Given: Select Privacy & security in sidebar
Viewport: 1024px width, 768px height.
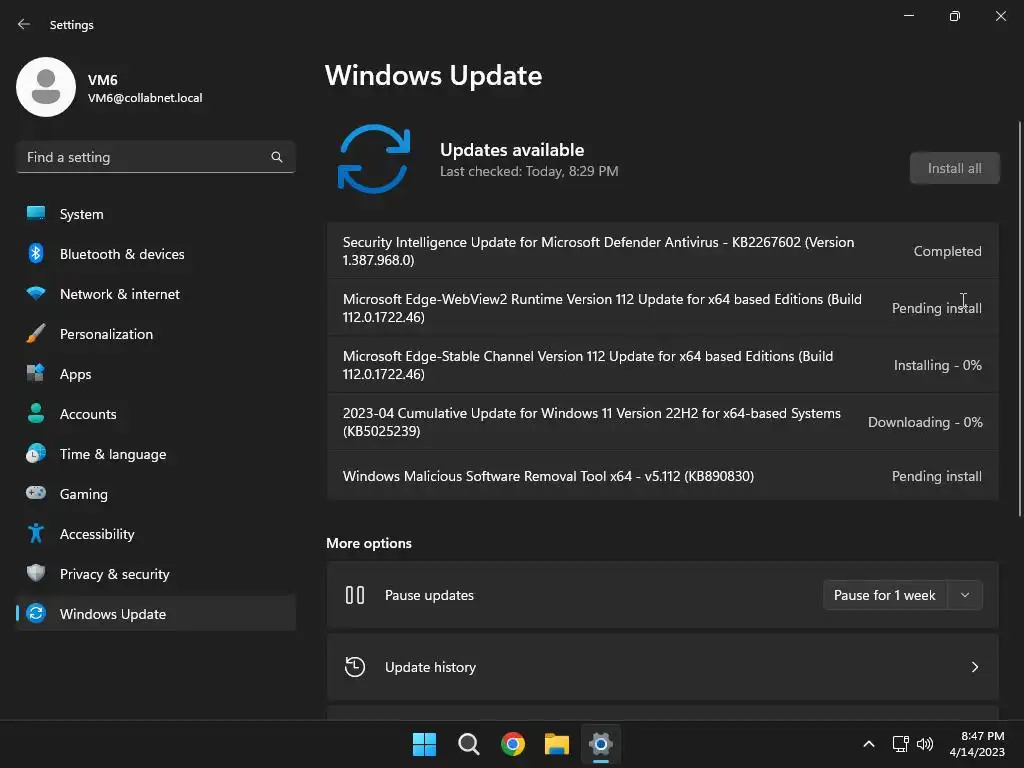Looking at the screenshot, I should pos(155,573).
